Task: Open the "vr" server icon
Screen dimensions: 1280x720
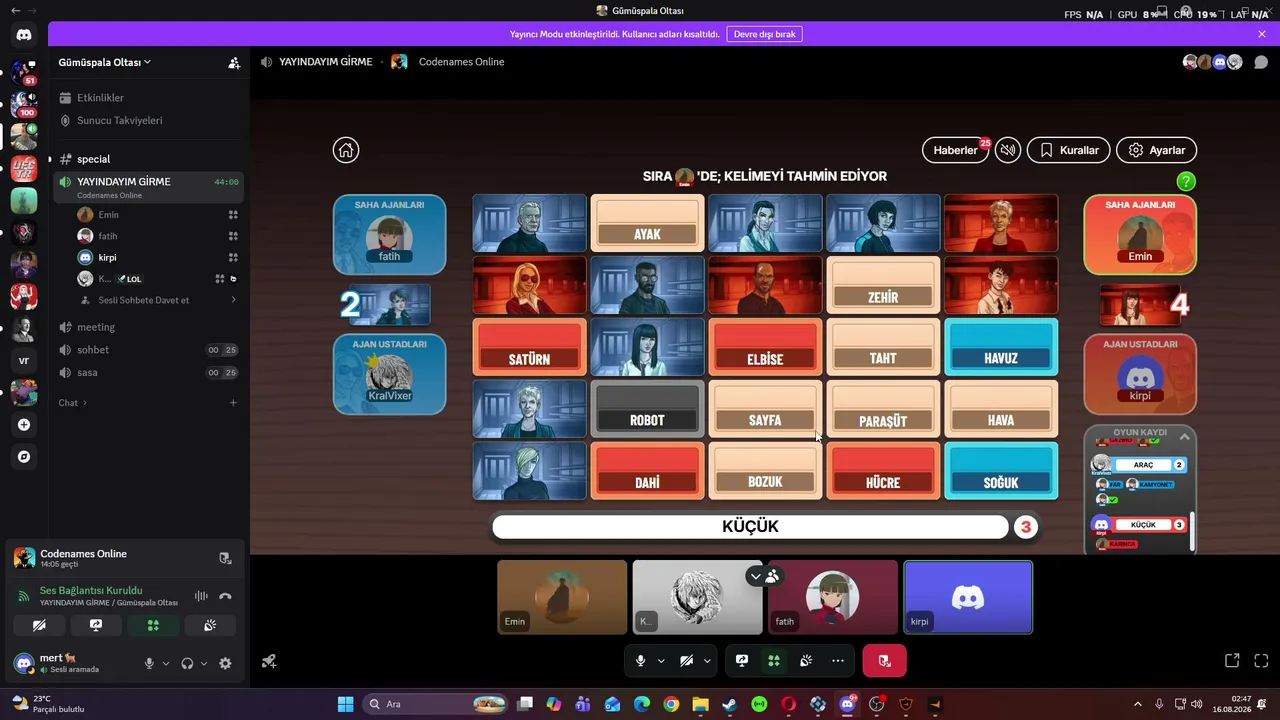Action: [24, 360]
